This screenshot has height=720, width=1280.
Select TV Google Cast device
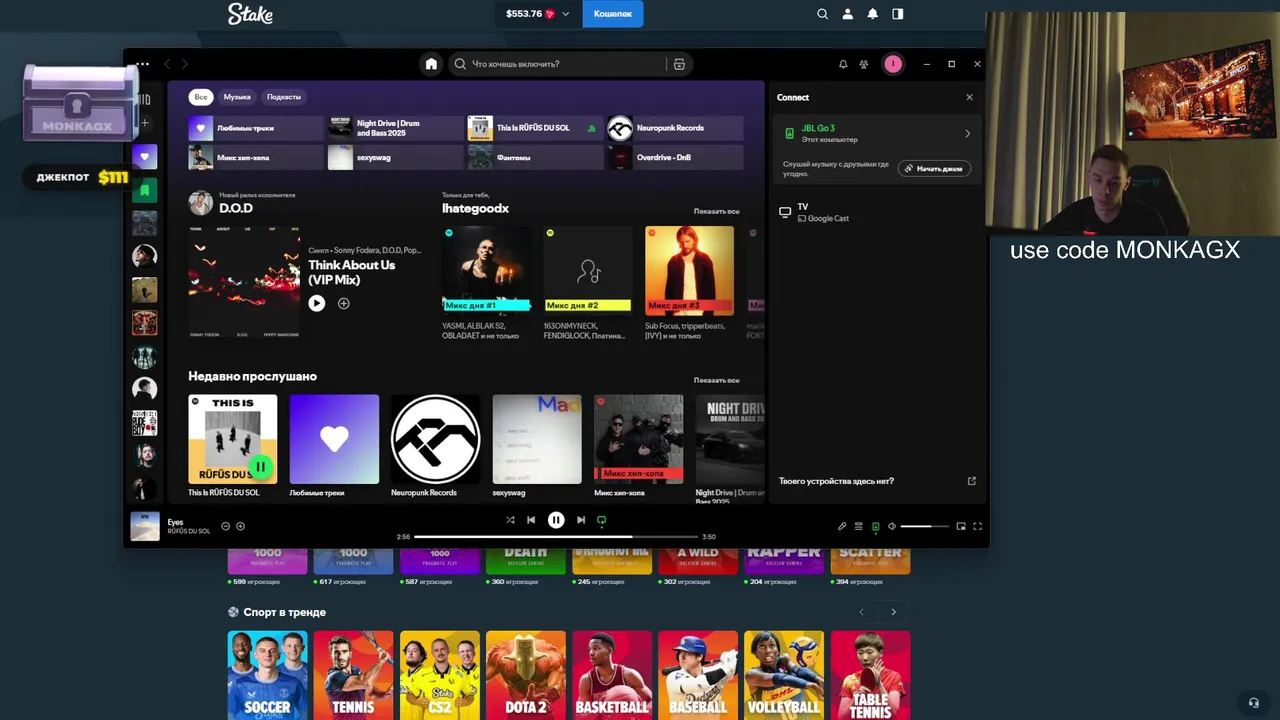(877, 212)
